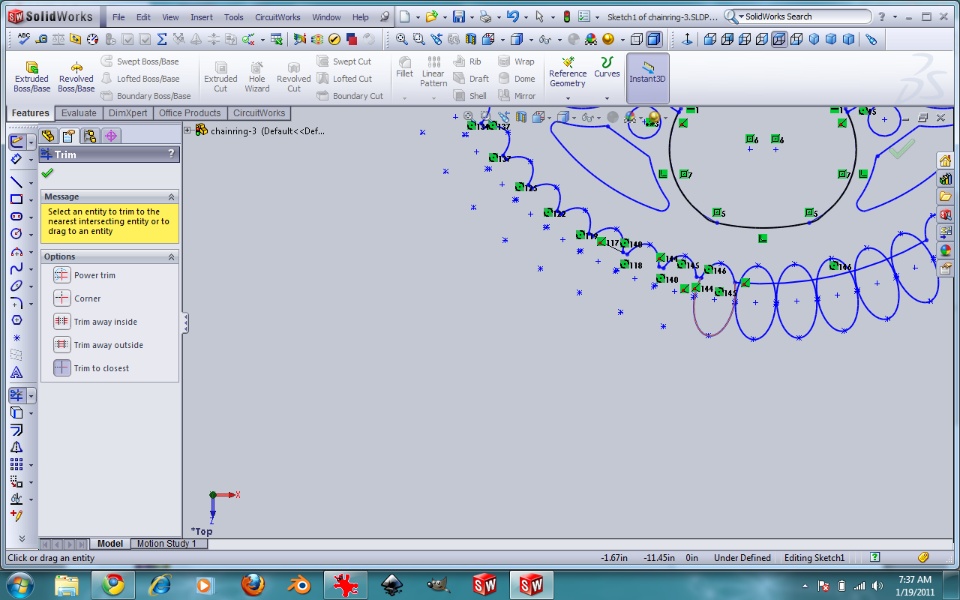Select the Lofted Cut tool
The image size is (960, 600).
click(x=344, y=78)
